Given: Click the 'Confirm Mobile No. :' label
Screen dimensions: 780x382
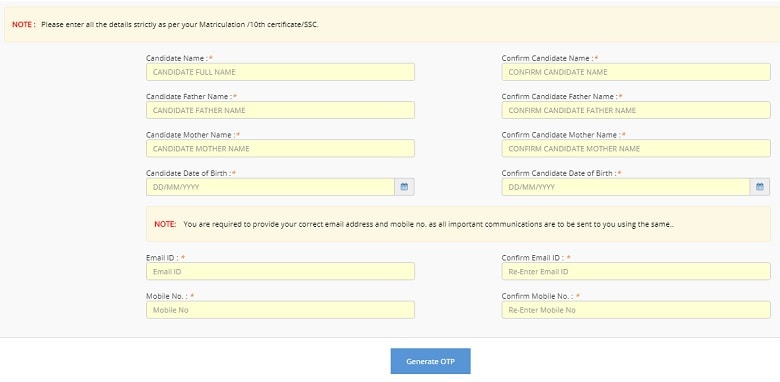Looking at the screenshot, I should (537, 296).
